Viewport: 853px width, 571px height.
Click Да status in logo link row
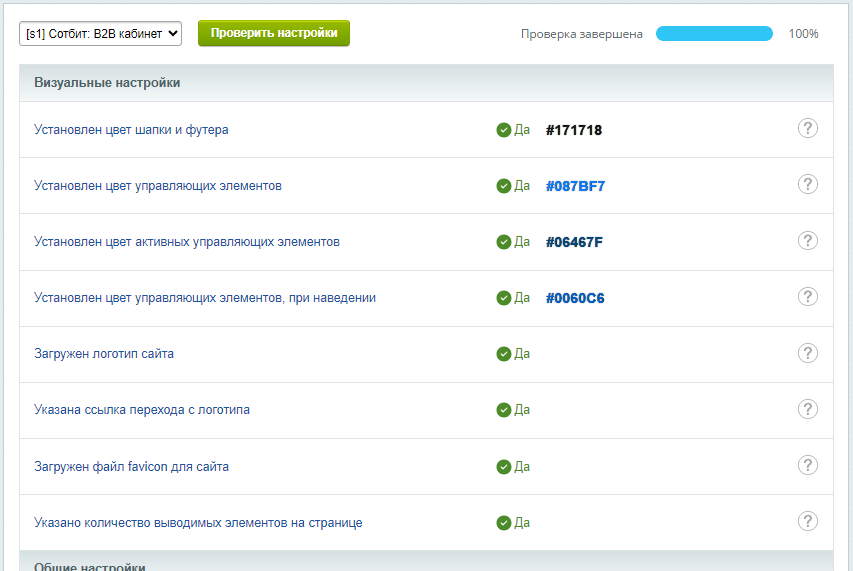(x=522, y=410)
